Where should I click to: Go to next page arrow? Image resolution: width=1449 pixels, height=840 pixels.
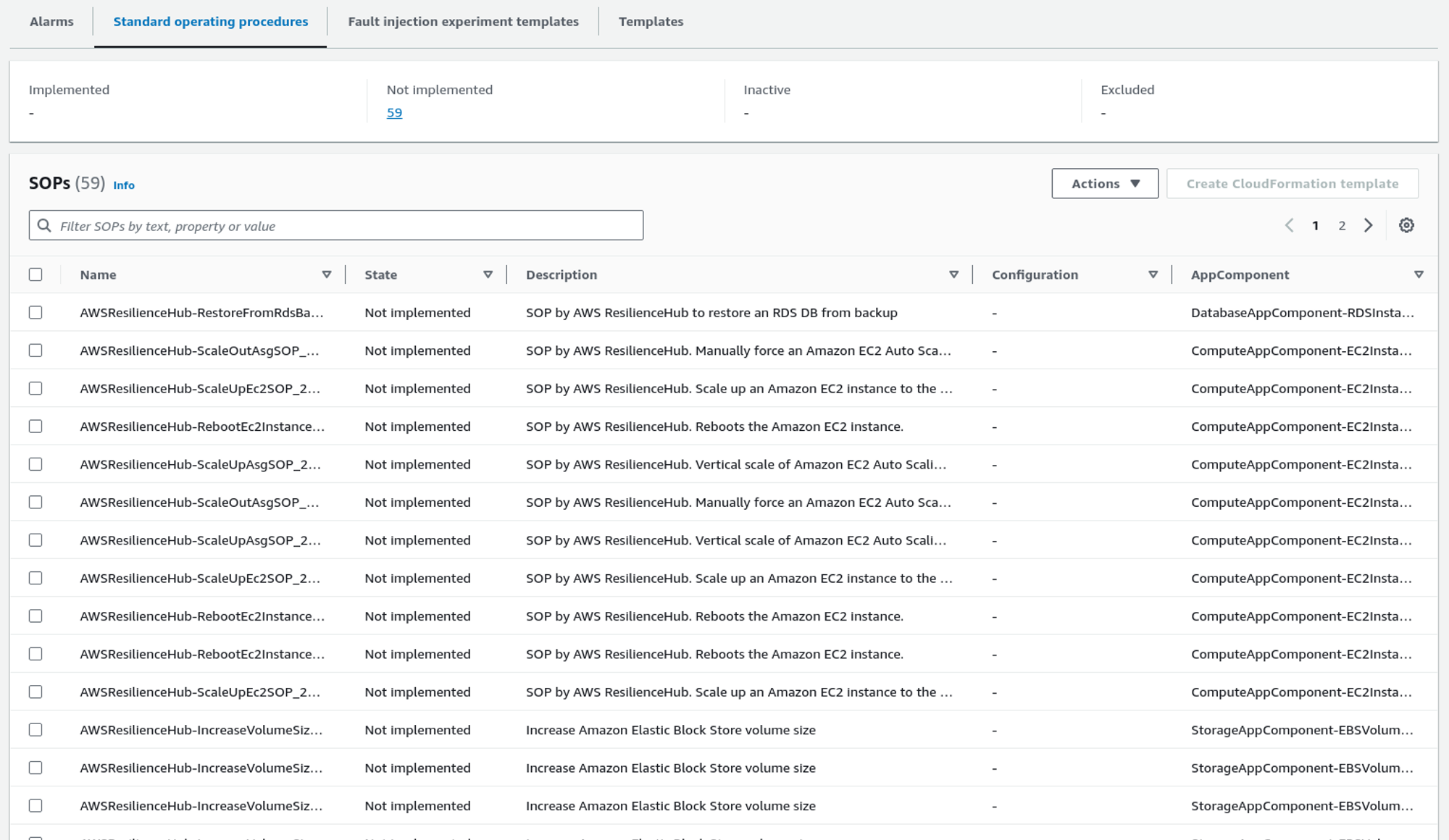click(x=1368, y=225)
